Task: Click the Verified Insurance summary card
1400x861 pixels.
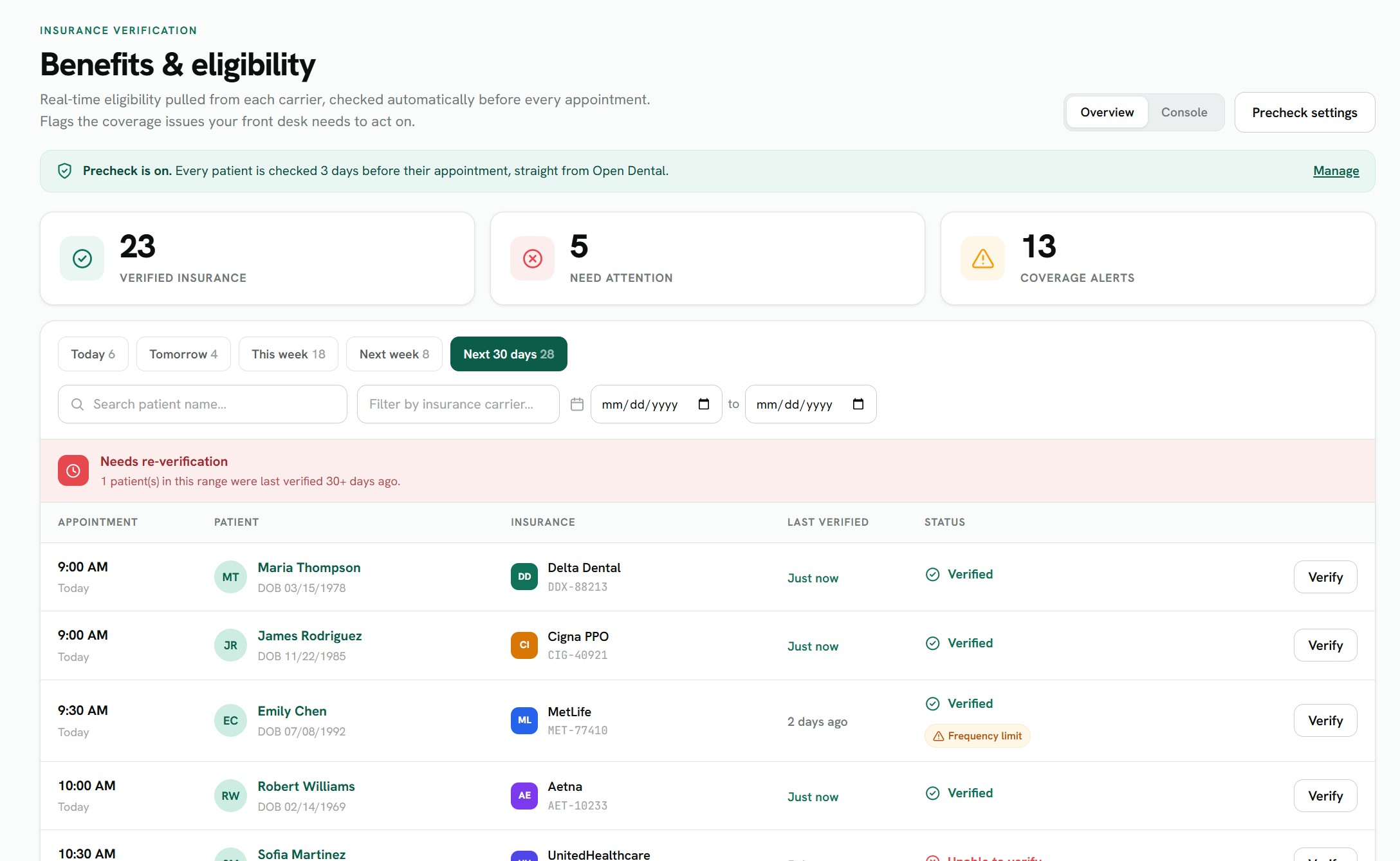Action: (257, 259)
